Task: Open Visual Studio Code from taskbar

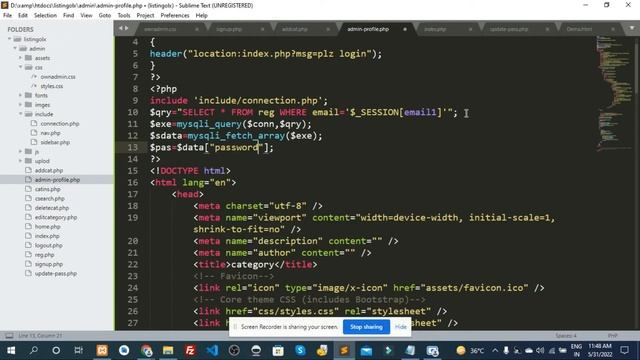Action: pyautogui.click(x=212, y=351)
